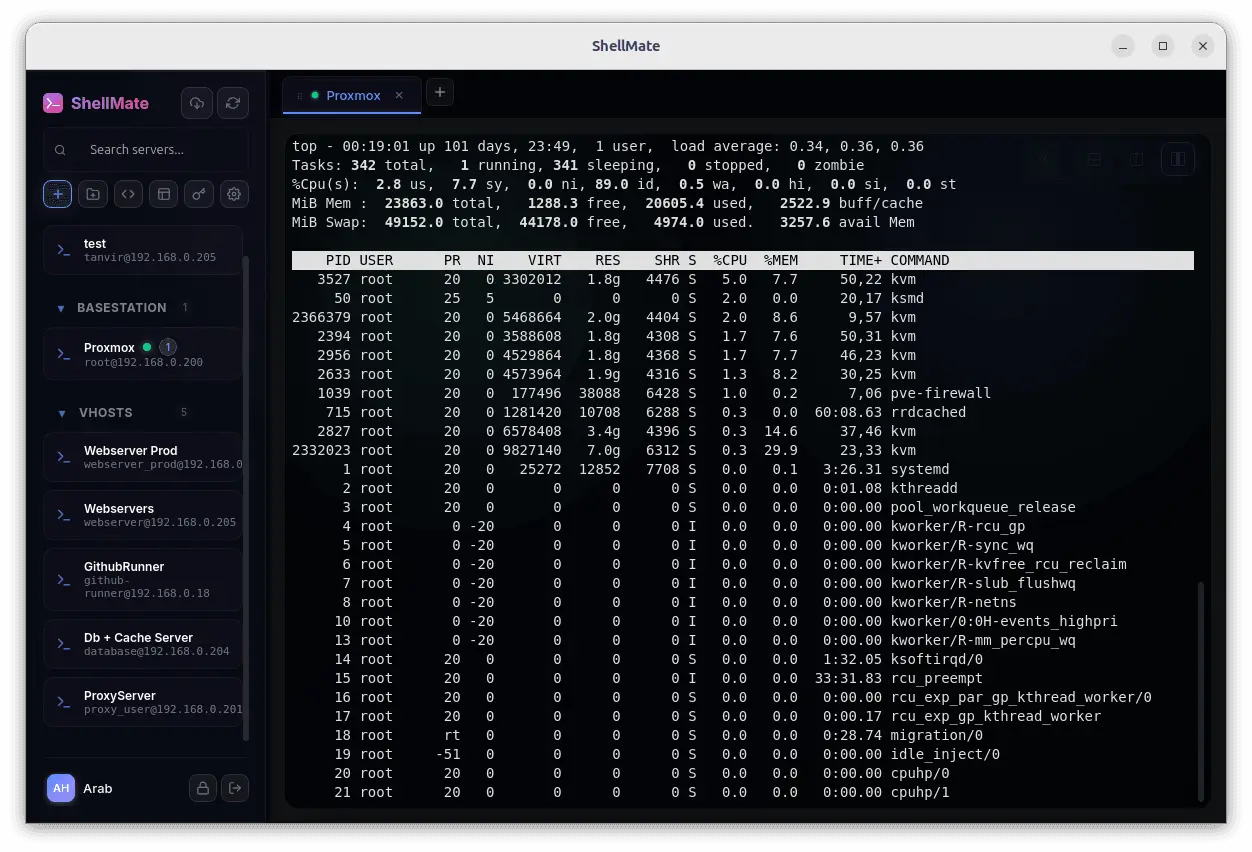Click the pve-firewall process row

click(x=742, y=393)
